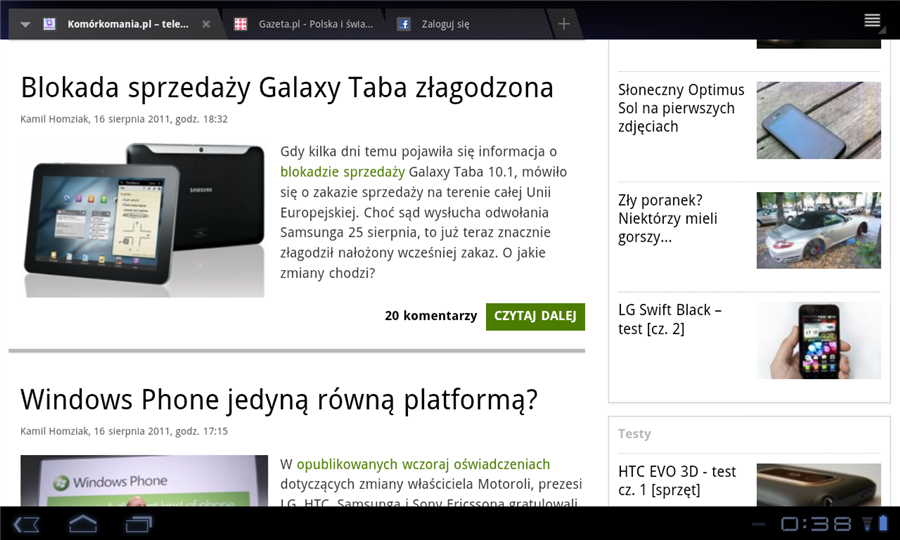Open the browser menu icon

click(872, 21)
